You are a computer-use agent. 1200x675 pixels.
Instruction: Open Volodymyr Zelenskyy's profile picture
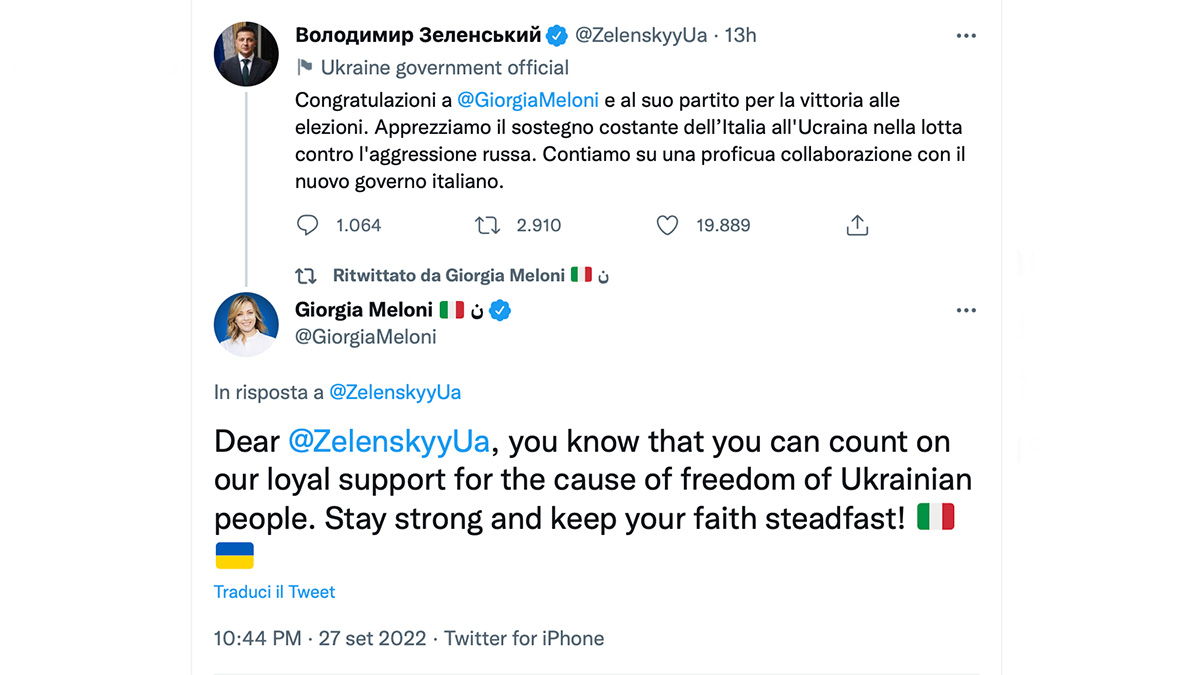[x=246, y=53]
